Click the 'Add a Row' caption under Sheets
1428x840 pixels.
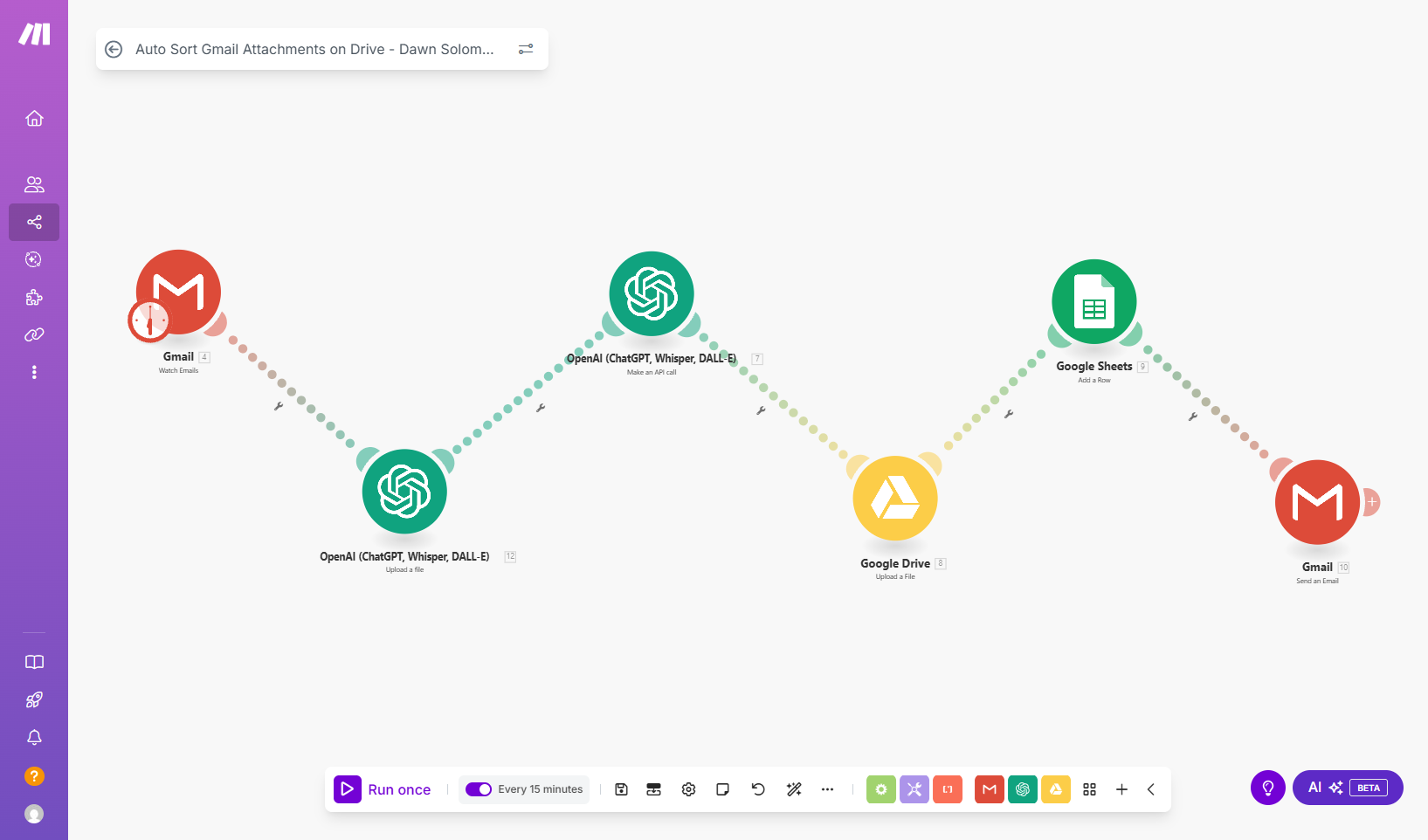[1094, 381]
